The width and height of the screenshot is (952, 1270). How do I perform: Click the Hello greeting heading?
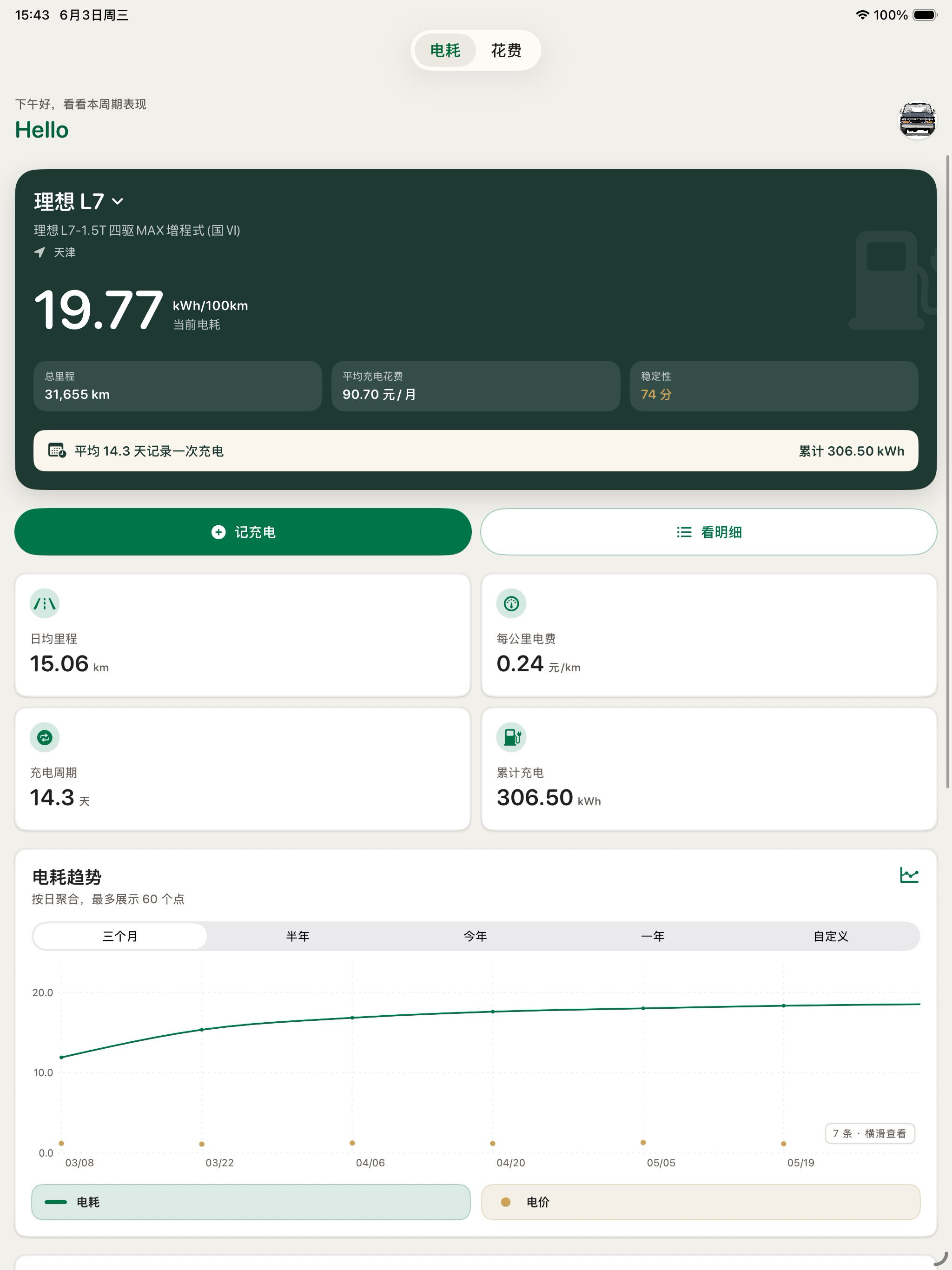[42, 130]
